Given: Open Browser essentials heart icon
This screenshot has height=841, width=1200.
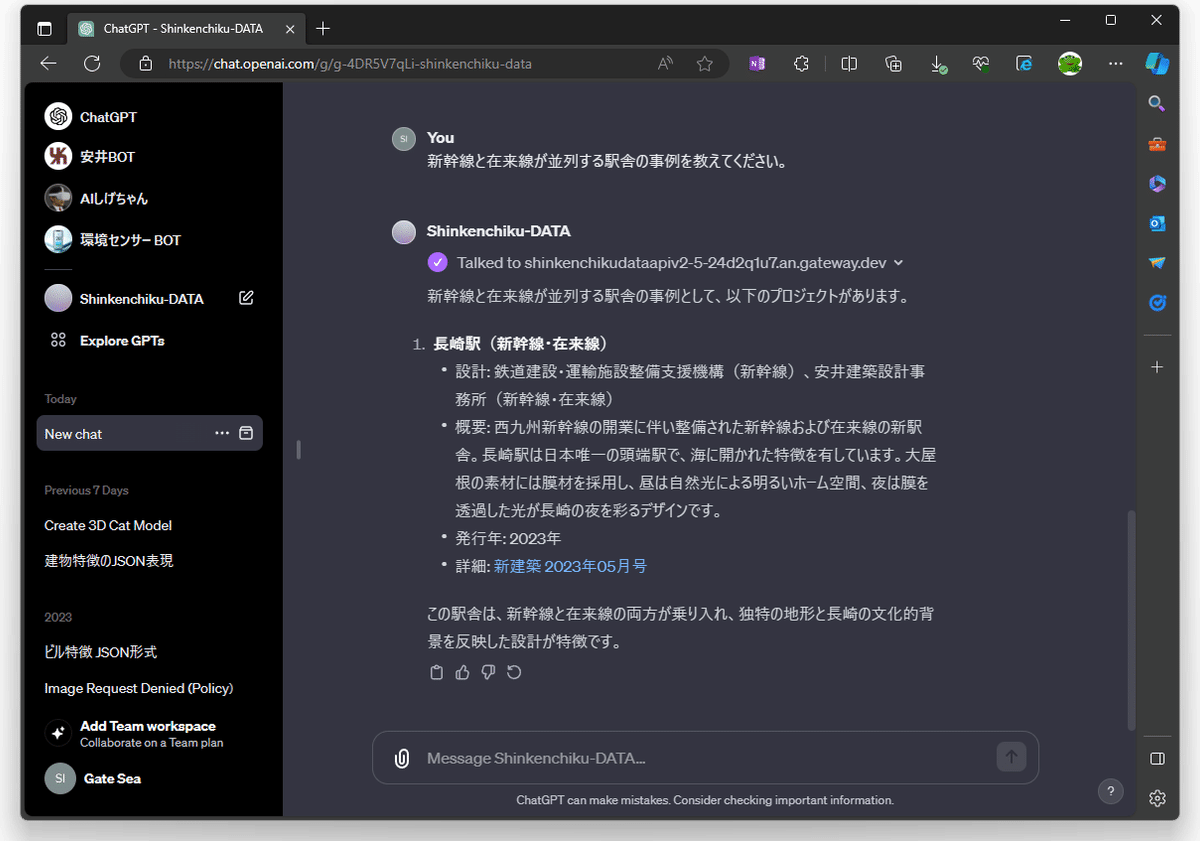Looking at the screenshot, I should pyautogui.click(x=981, y=64).
